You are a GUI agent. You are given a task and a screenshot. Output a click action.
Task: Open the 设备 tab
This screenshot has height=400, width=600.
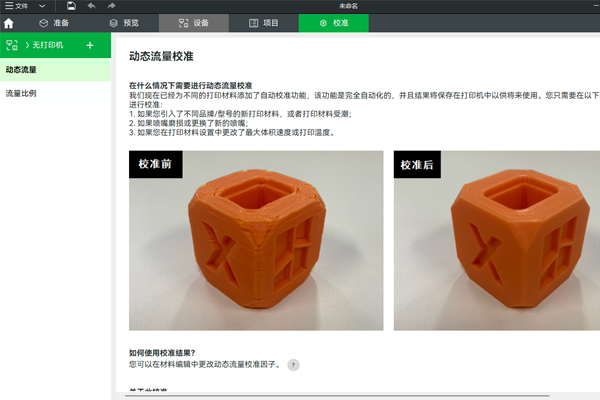(194, 22)
